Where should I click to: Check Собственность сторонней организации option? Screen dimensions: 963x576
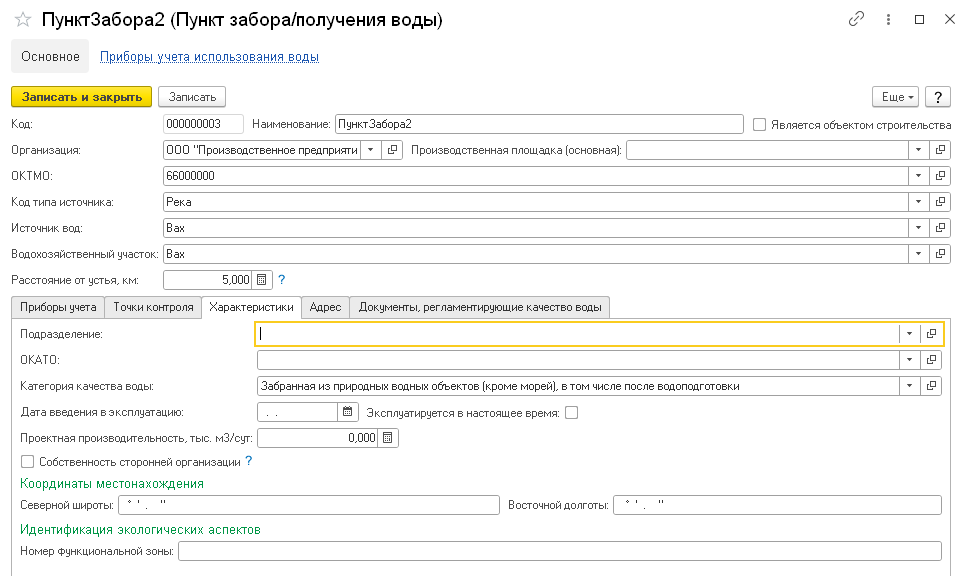(x=27, y=462)
